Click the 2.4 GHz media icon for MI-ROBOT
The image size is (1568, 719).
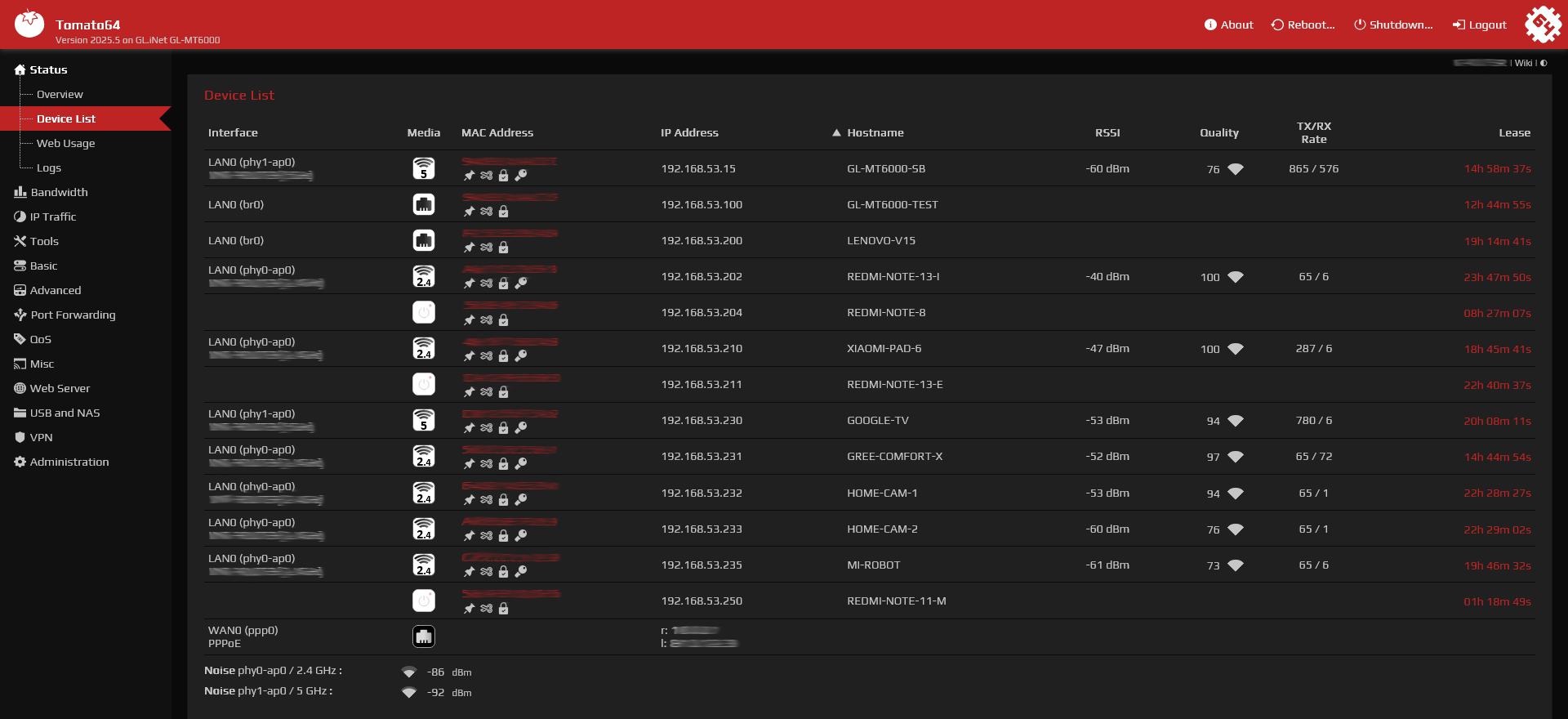point(424,565)
